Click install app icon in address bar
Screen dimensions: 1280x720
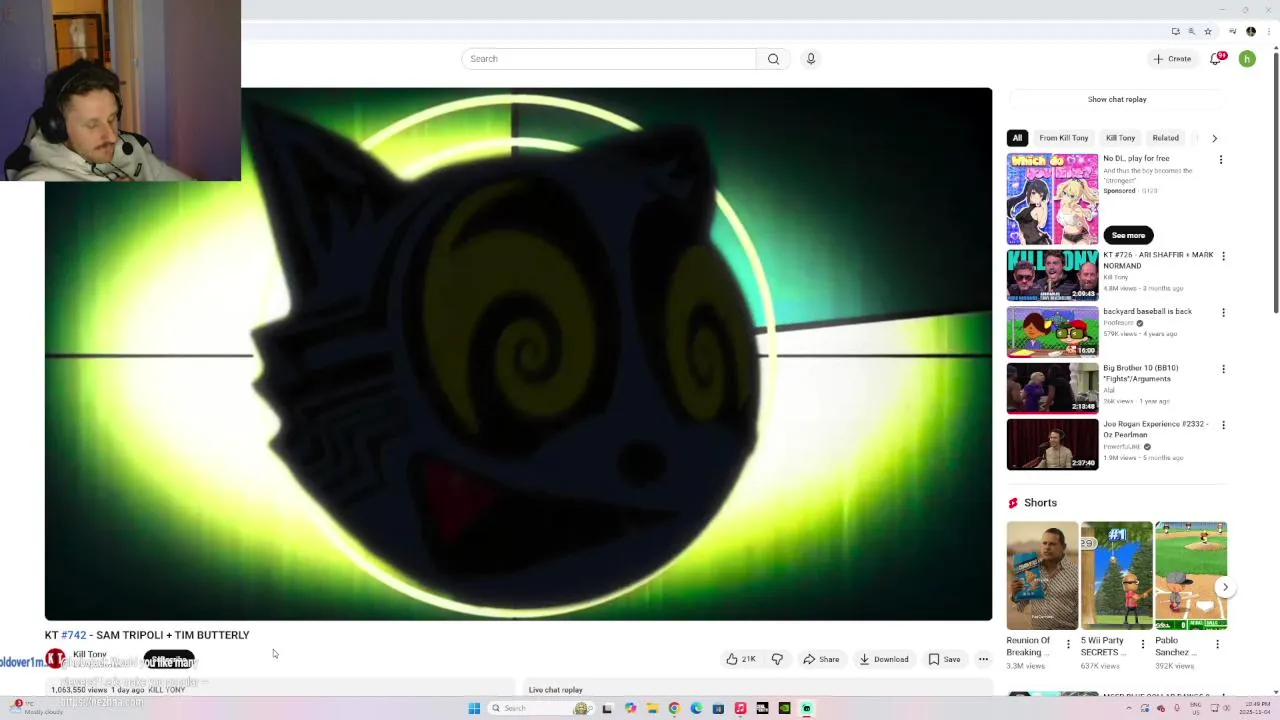(x=1175, y=31)
